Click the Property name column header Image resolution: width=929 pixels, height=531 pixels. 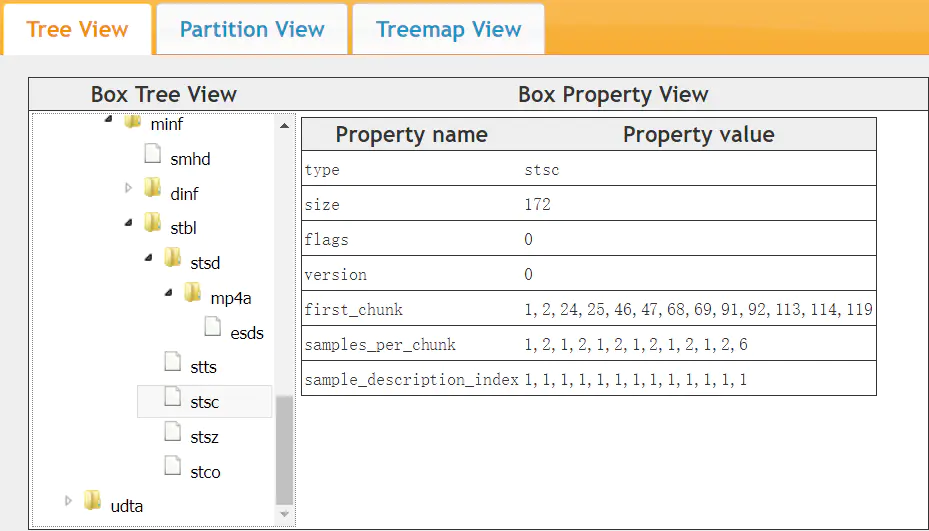coord(411,135)
